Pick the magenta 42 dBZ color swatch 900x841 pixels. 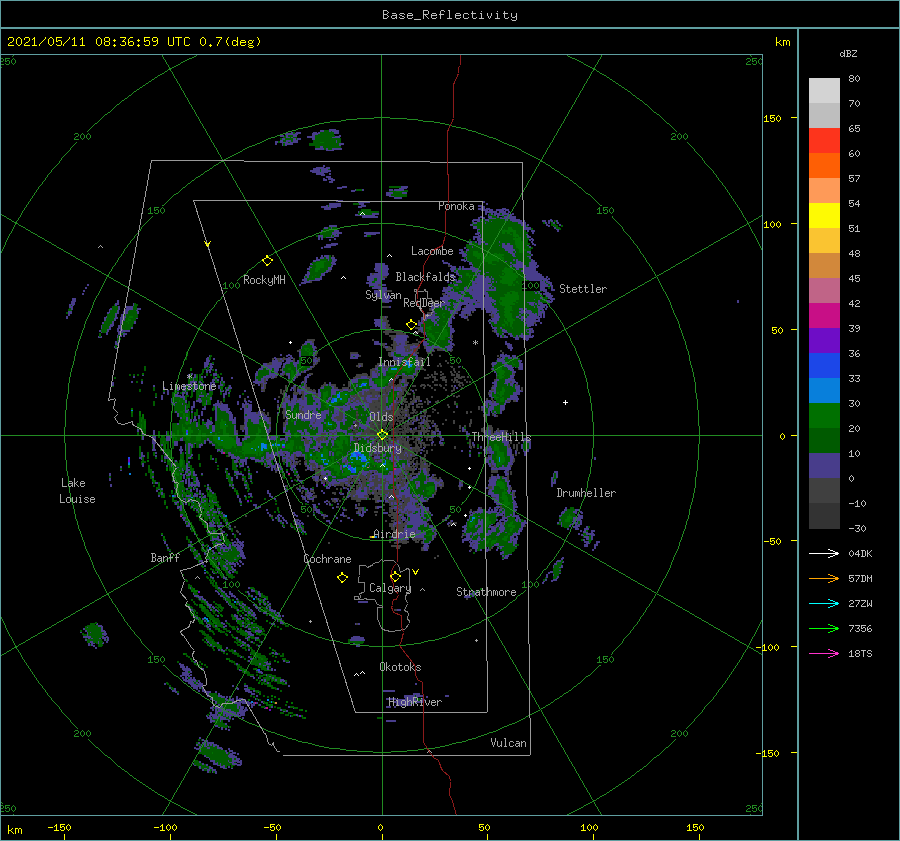pos(824,316)
